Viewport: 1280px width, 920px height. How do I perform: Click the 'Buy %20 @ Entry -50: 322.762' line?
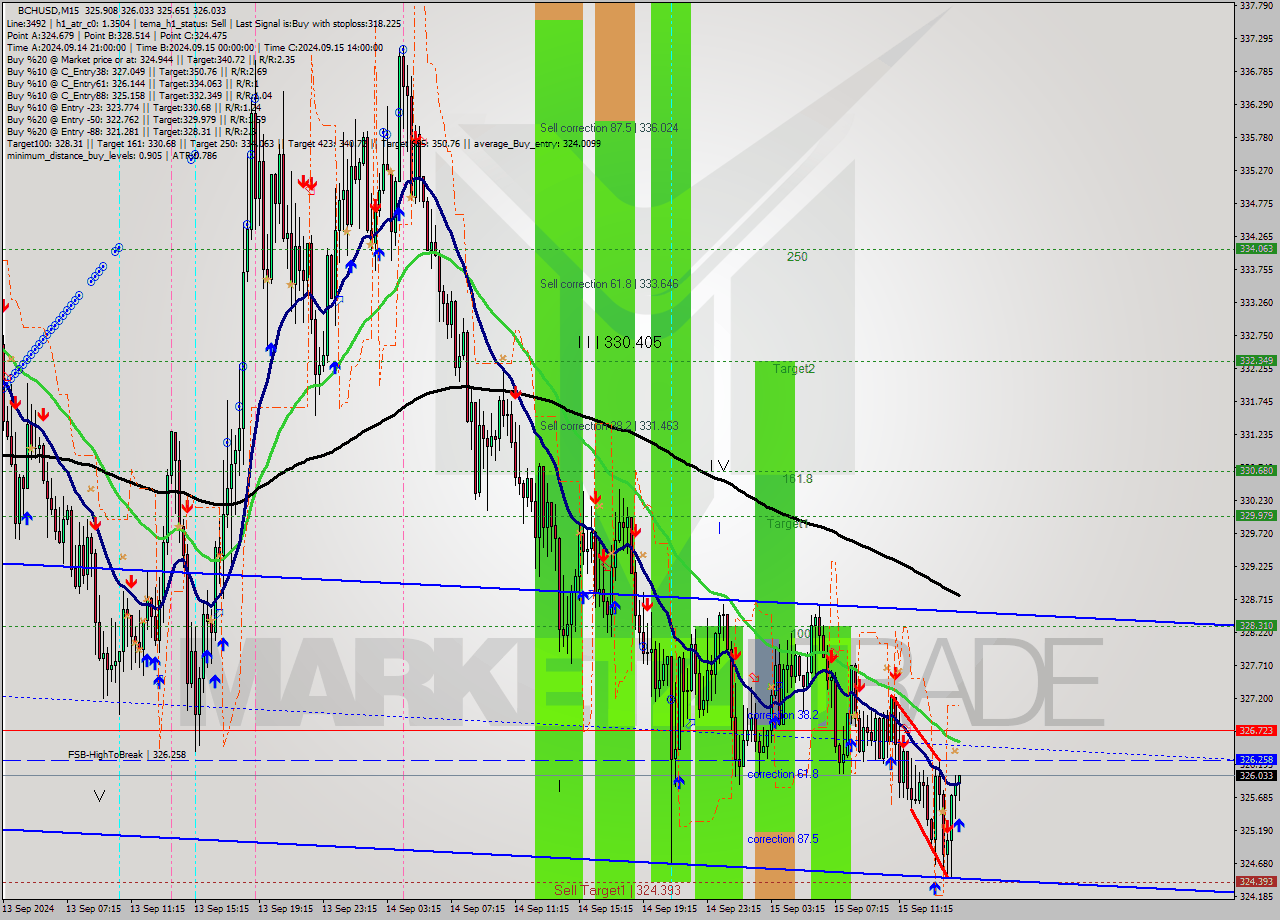click(x=136, y=119)
